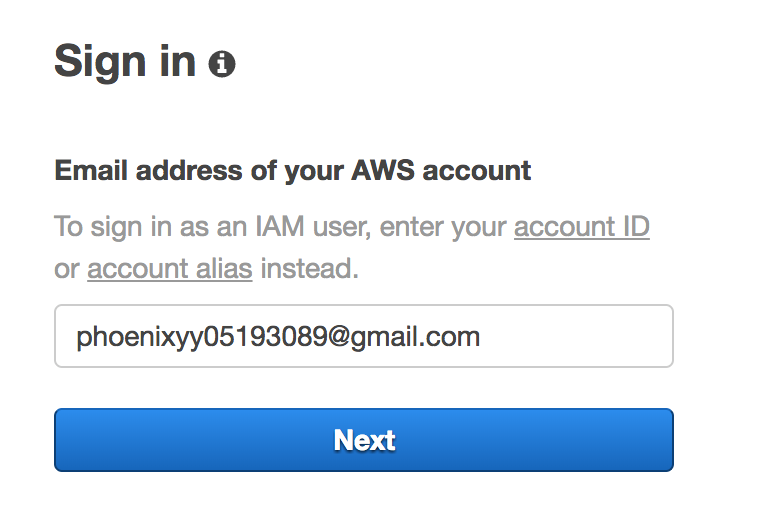760x512 pixels.
Task: Tap the information symbol after the title
Action: pyautogui.click(x=221, y=65)
